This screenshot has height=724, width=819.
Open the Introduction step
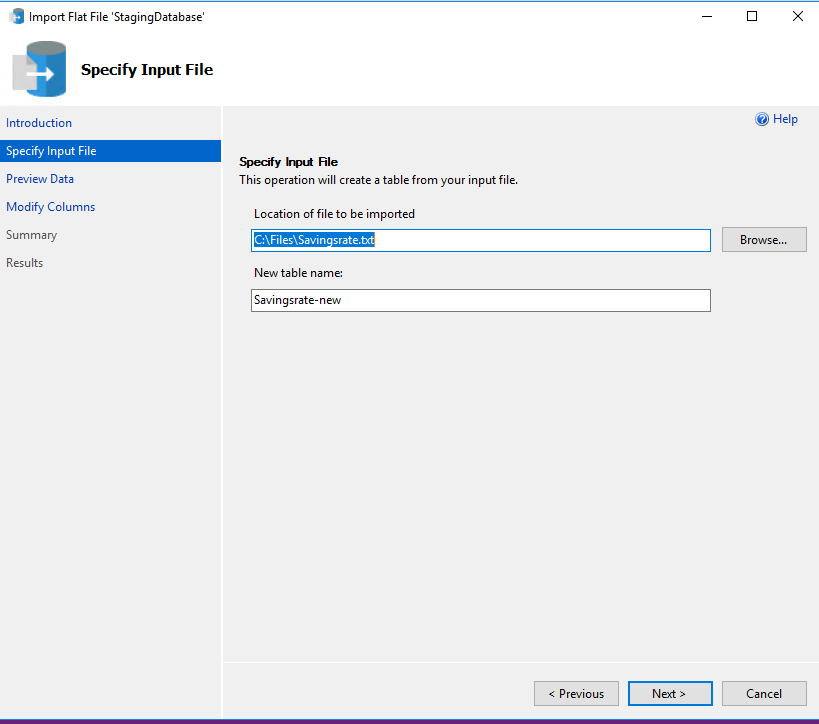[x=39, y=123]
